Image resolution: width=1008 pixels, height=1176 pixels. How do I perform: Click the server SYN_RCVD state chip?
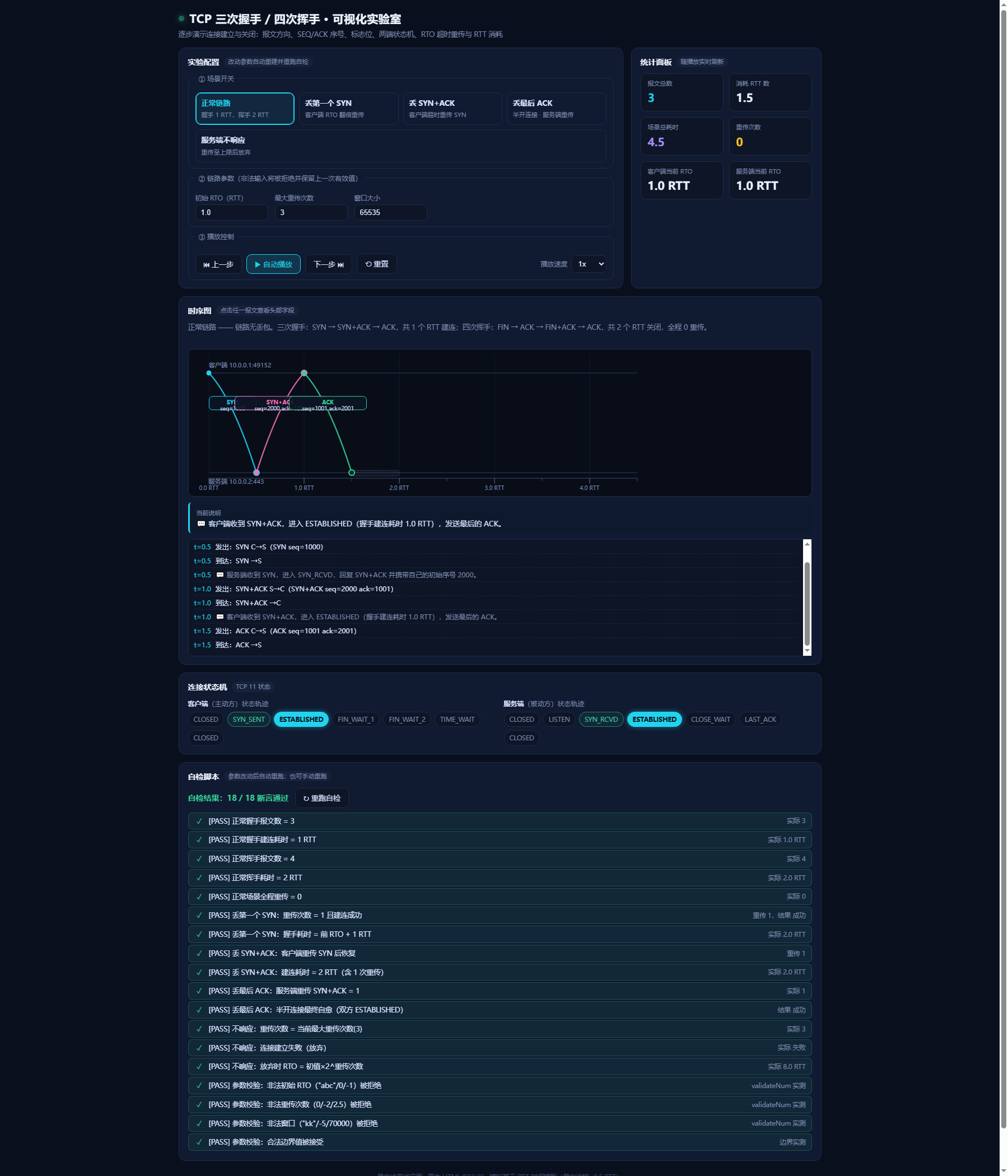601,720
